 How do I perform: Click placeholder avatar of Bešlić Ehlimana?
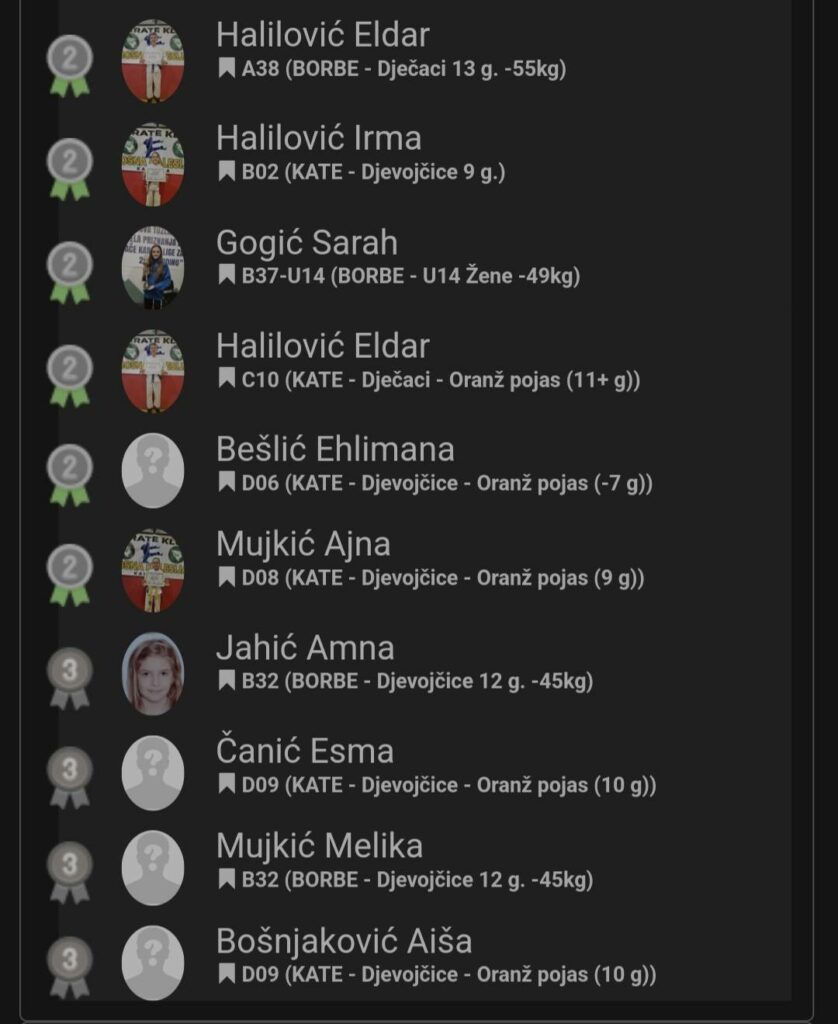tap(153, 471)
